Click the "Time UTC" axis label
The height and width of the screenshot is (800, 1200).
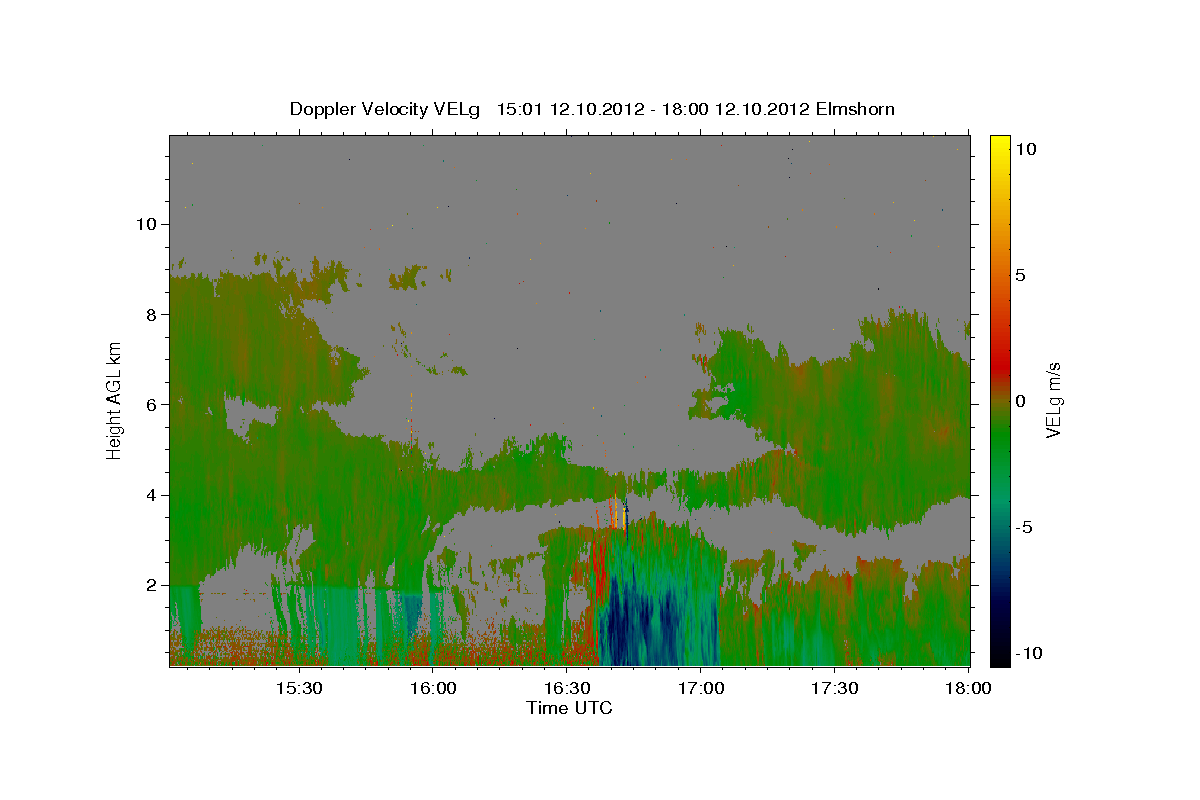click(569, 708)
